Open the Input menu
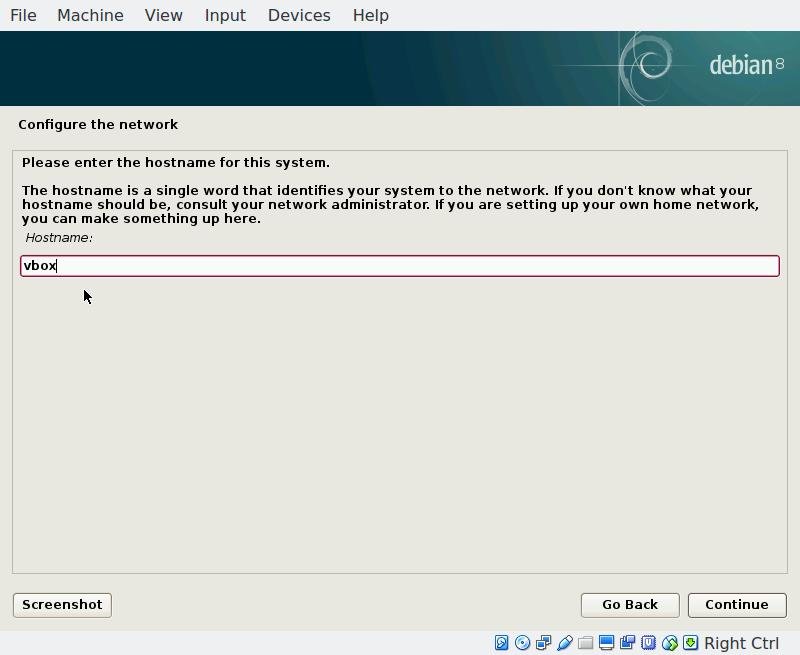Viewport: 800px width, 655px height. (x=225, y=15)
